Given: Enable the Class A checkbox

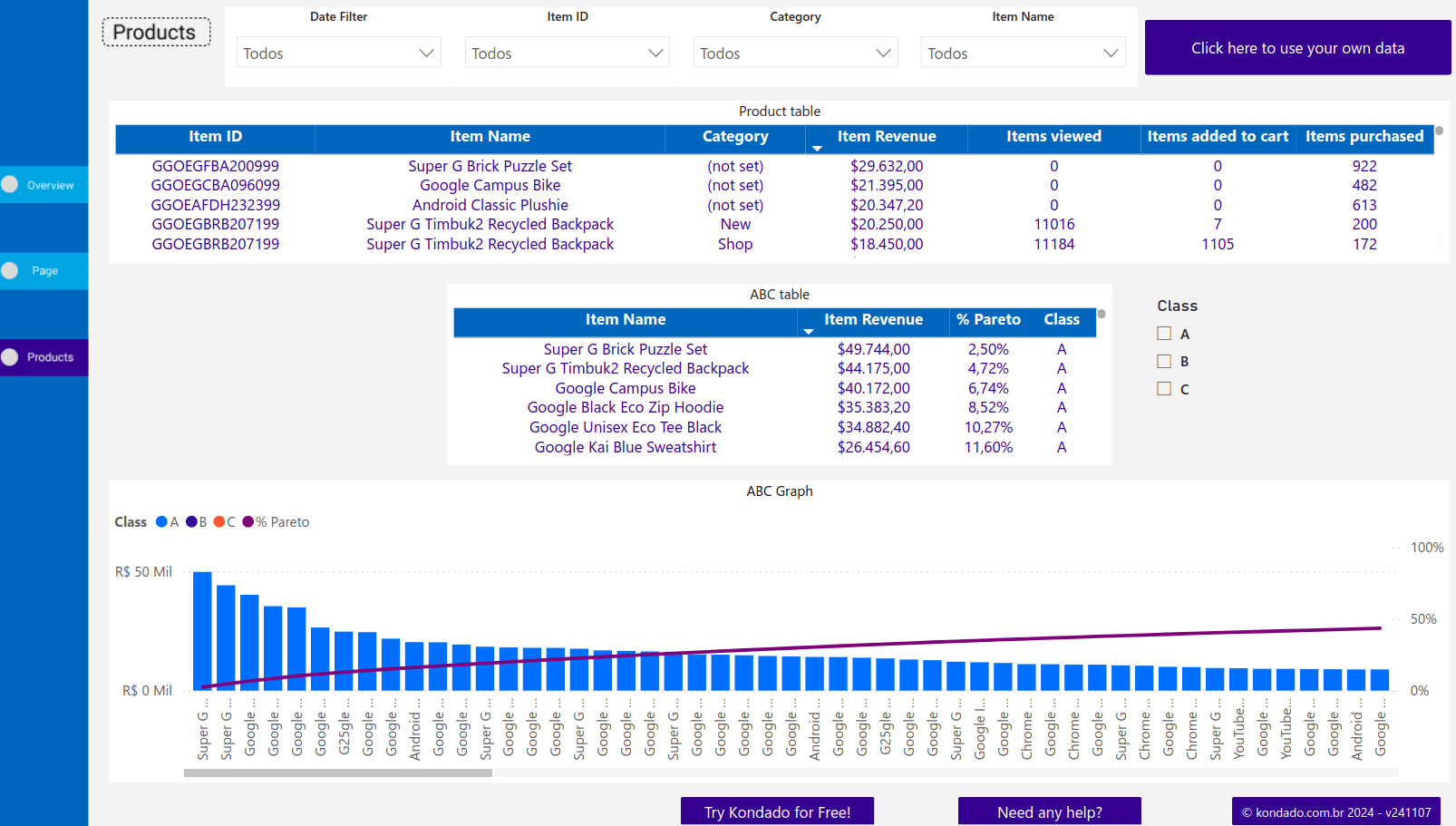Looking at the screenshot, I should point(1164,333).
